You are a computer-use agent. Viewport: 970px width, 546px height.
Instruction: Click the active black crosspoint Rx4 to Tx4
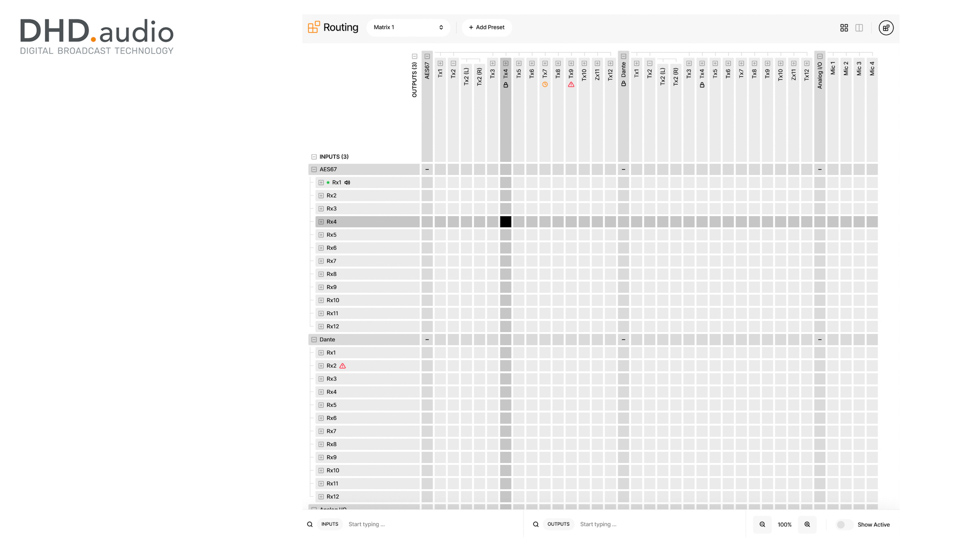[506, 222]
